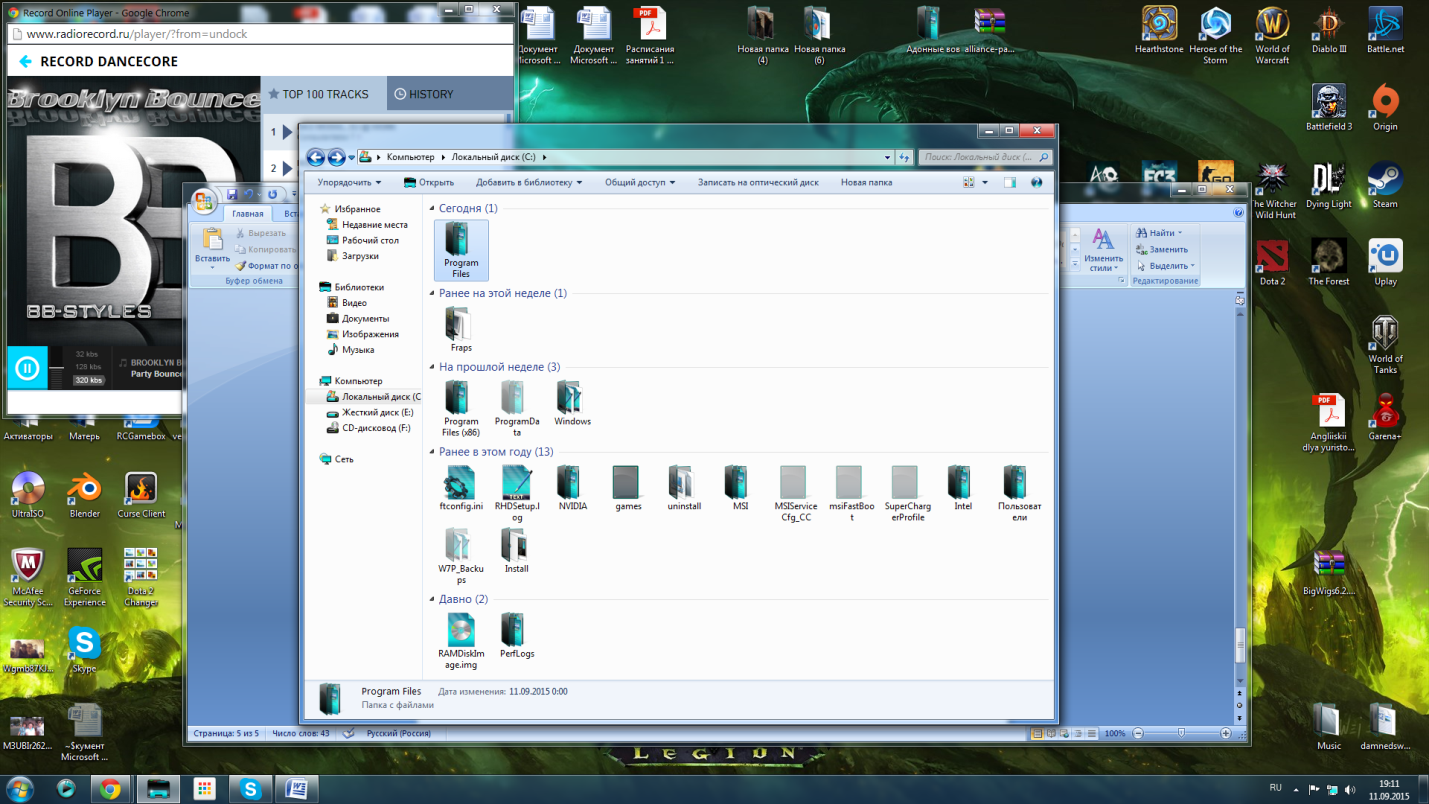Select the ftconfig.ini file
The image size is (1429, 804).
(x=461, y=487)
